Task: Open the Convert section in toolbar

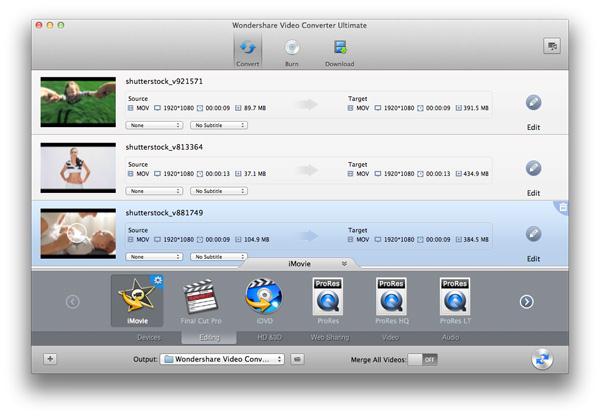Action: pos(248,51)
